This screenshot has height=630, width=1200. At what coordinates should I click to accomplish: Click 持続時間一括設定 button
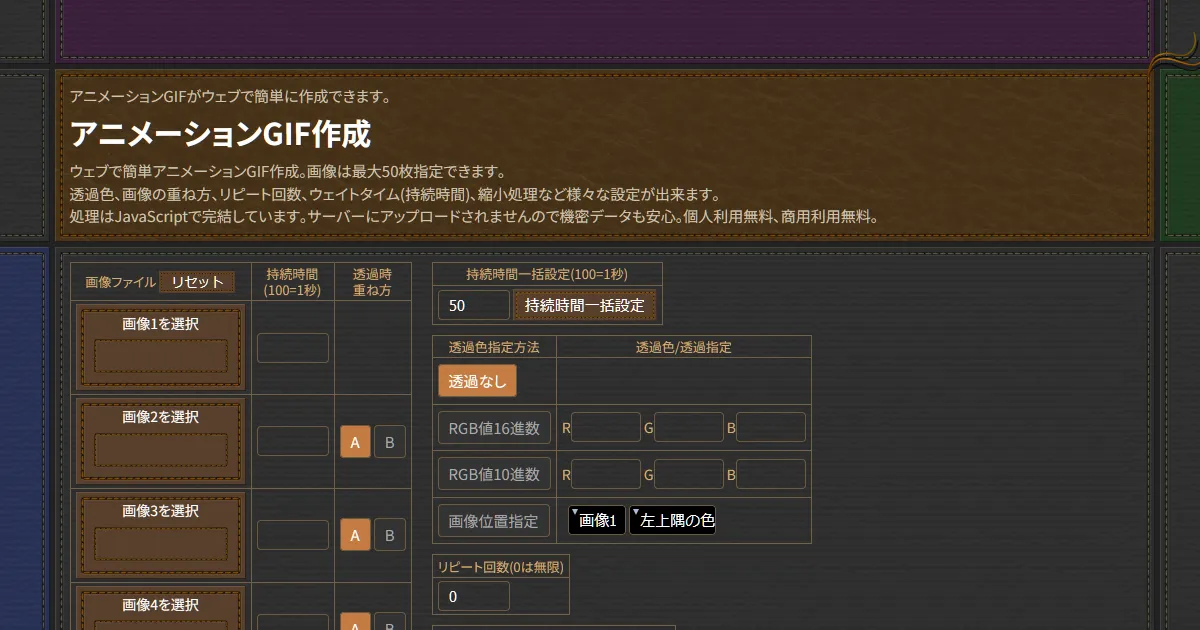tap(585, 305)
